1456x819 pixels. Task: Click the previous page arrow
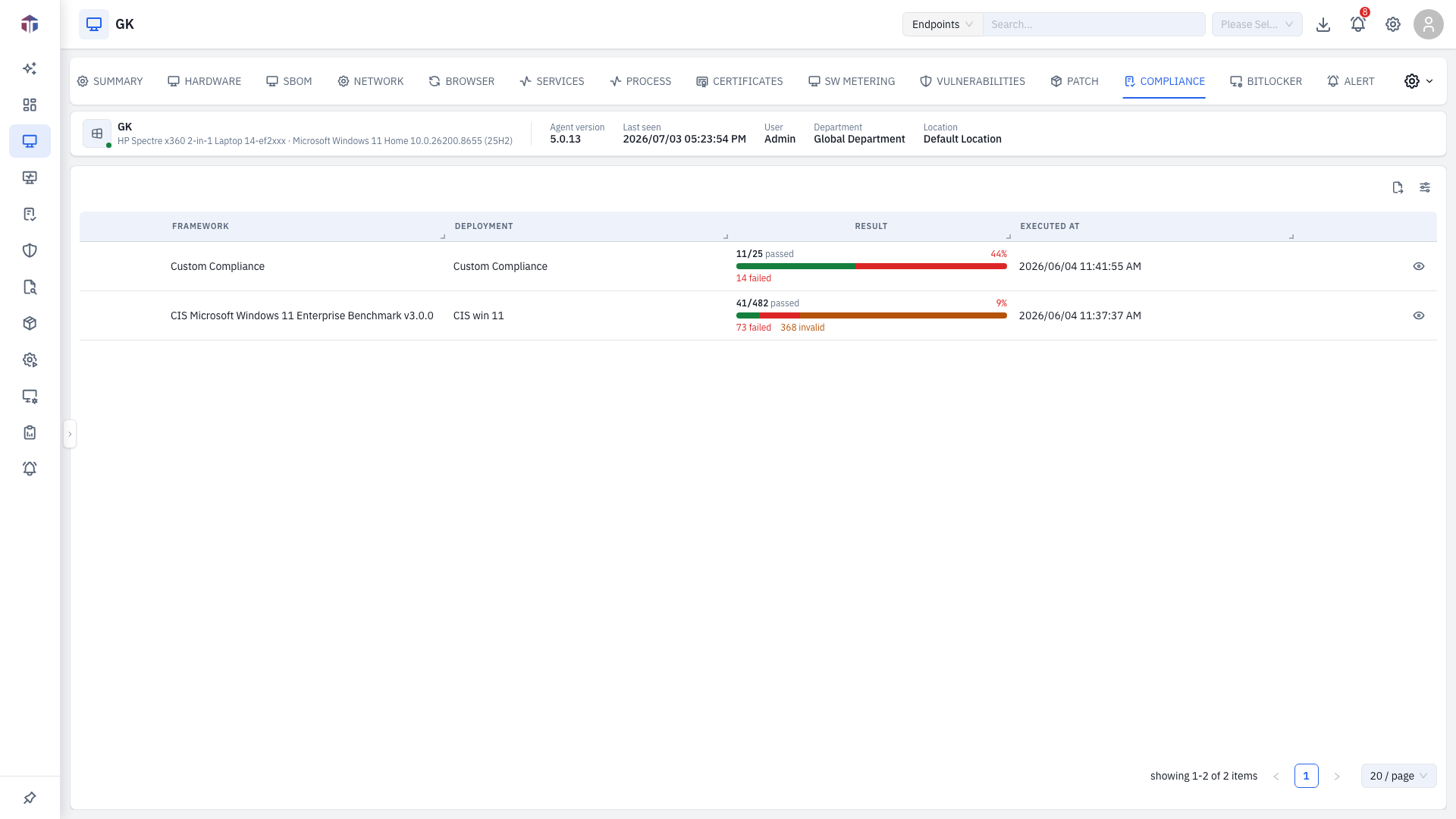[x=1276, y=776]
